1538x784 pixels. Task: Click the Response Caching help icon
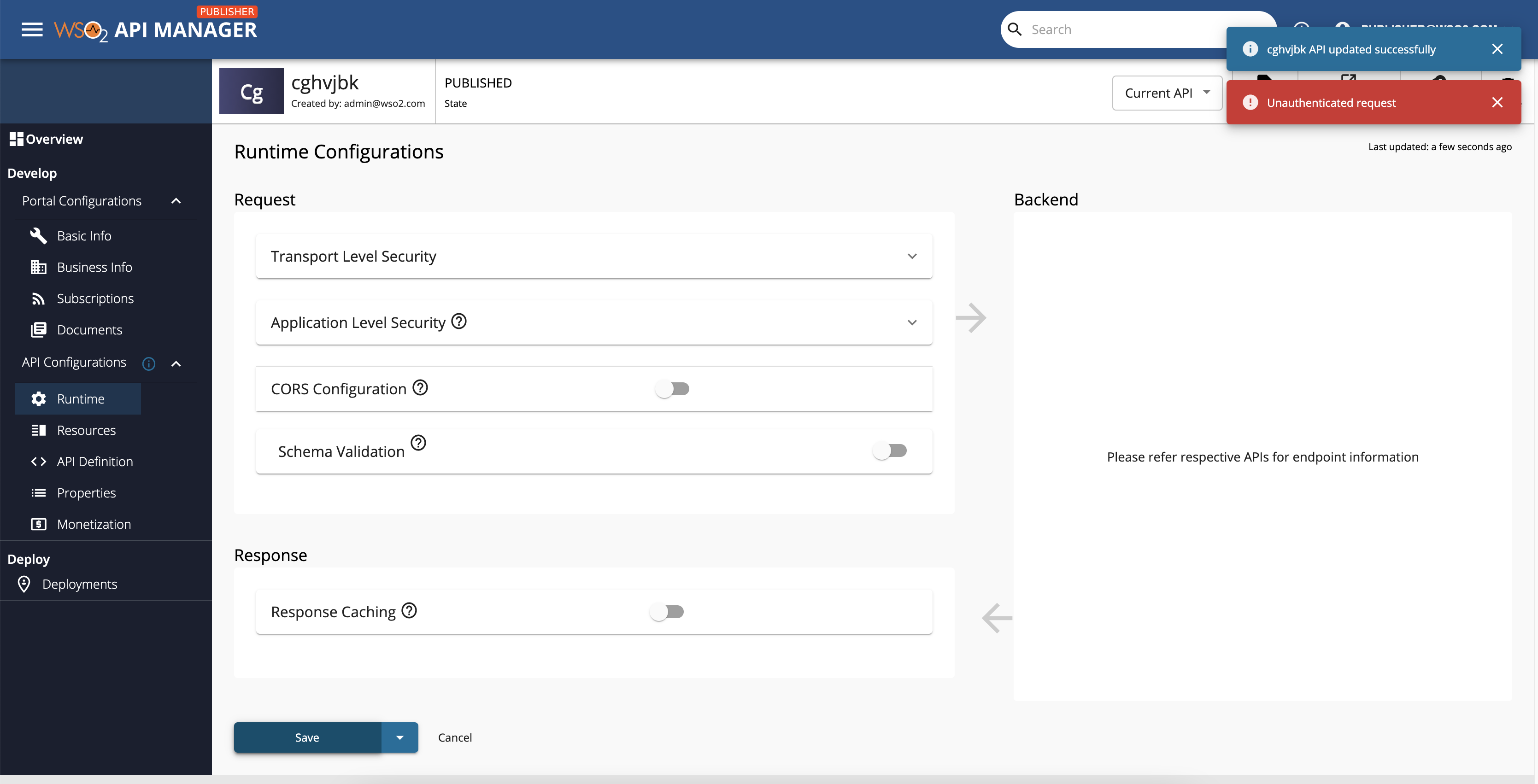[409, 610]
